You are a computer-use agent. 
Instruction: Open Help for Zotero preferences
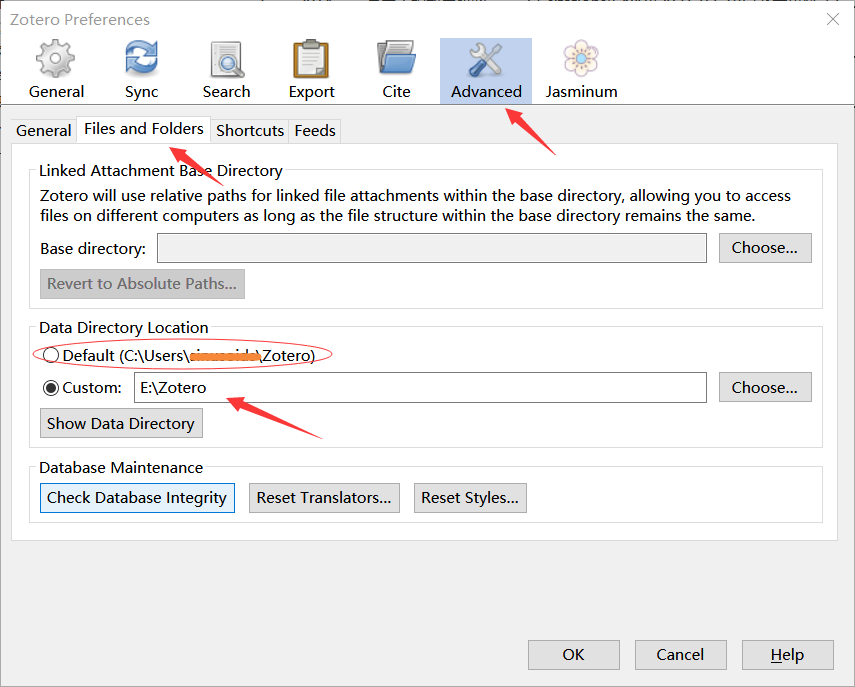click(787, 655)
